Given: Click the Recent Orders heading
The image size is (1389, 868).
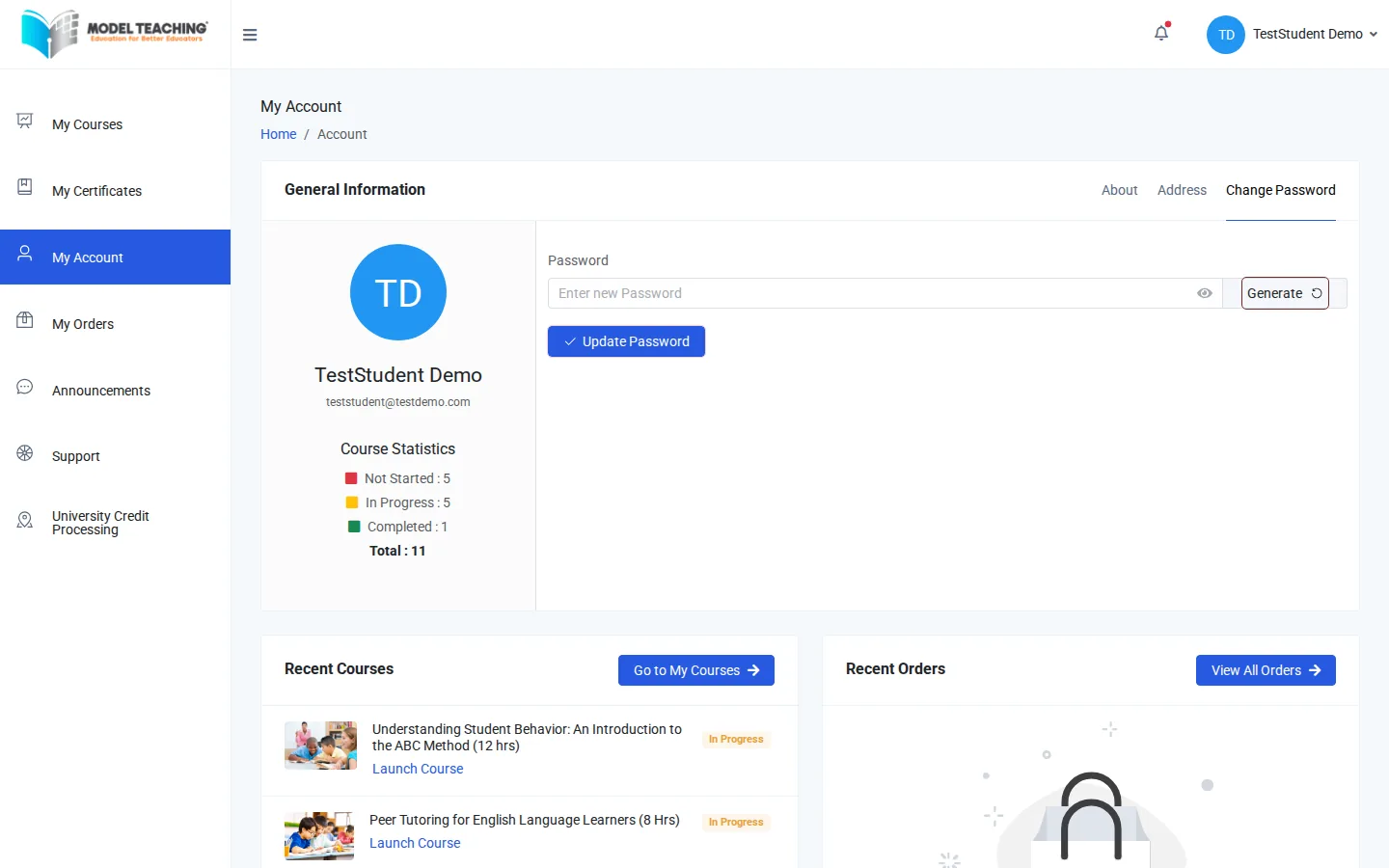Looking at the screenshot, I should [895, 668].
